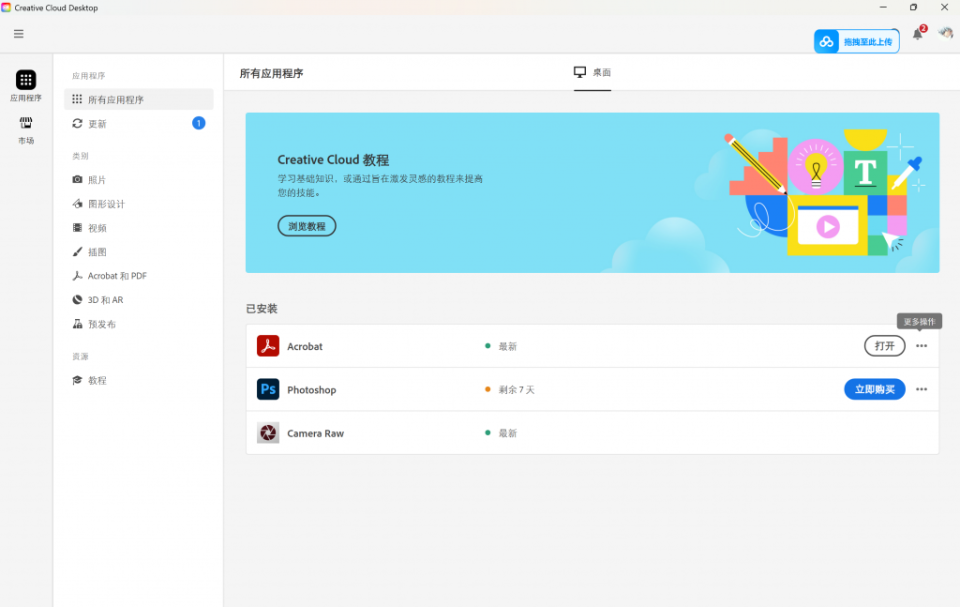Open the 市场 (Marketplace) sidebar icon
This screenshot has width=960, height=607.
click(26, 130)
